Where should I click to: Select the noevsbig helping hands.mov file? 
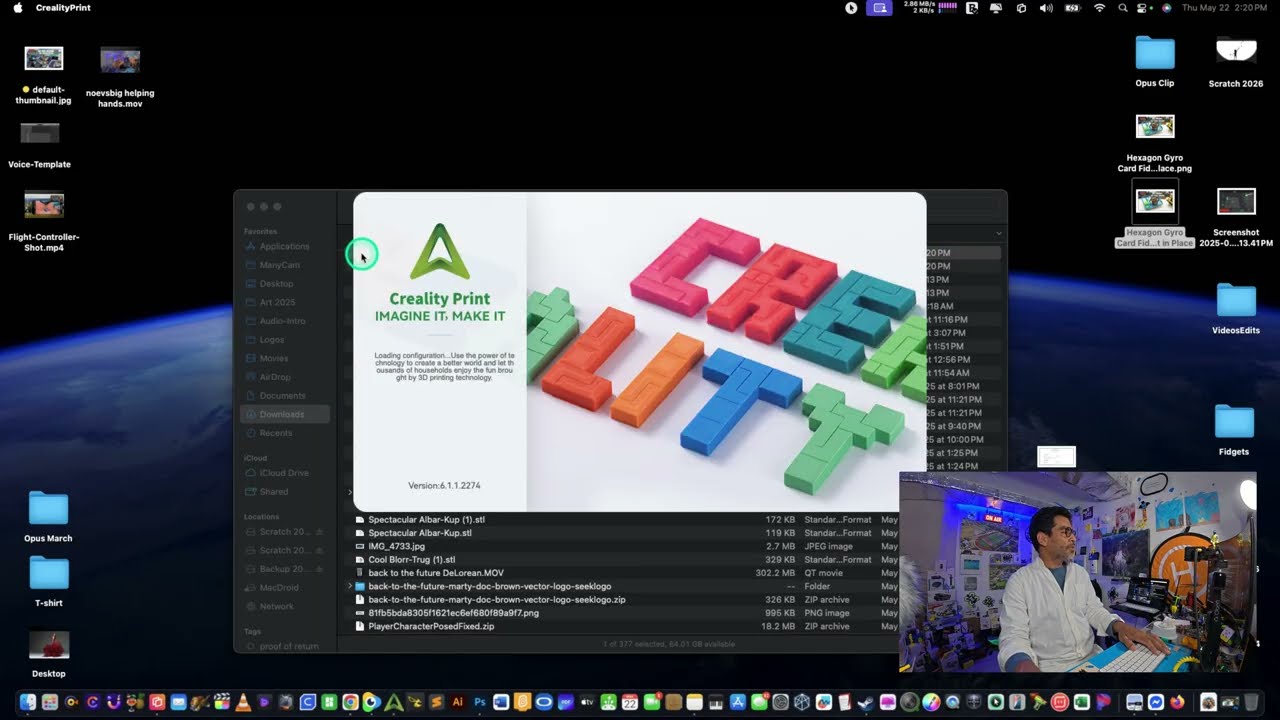click(120, 77)
